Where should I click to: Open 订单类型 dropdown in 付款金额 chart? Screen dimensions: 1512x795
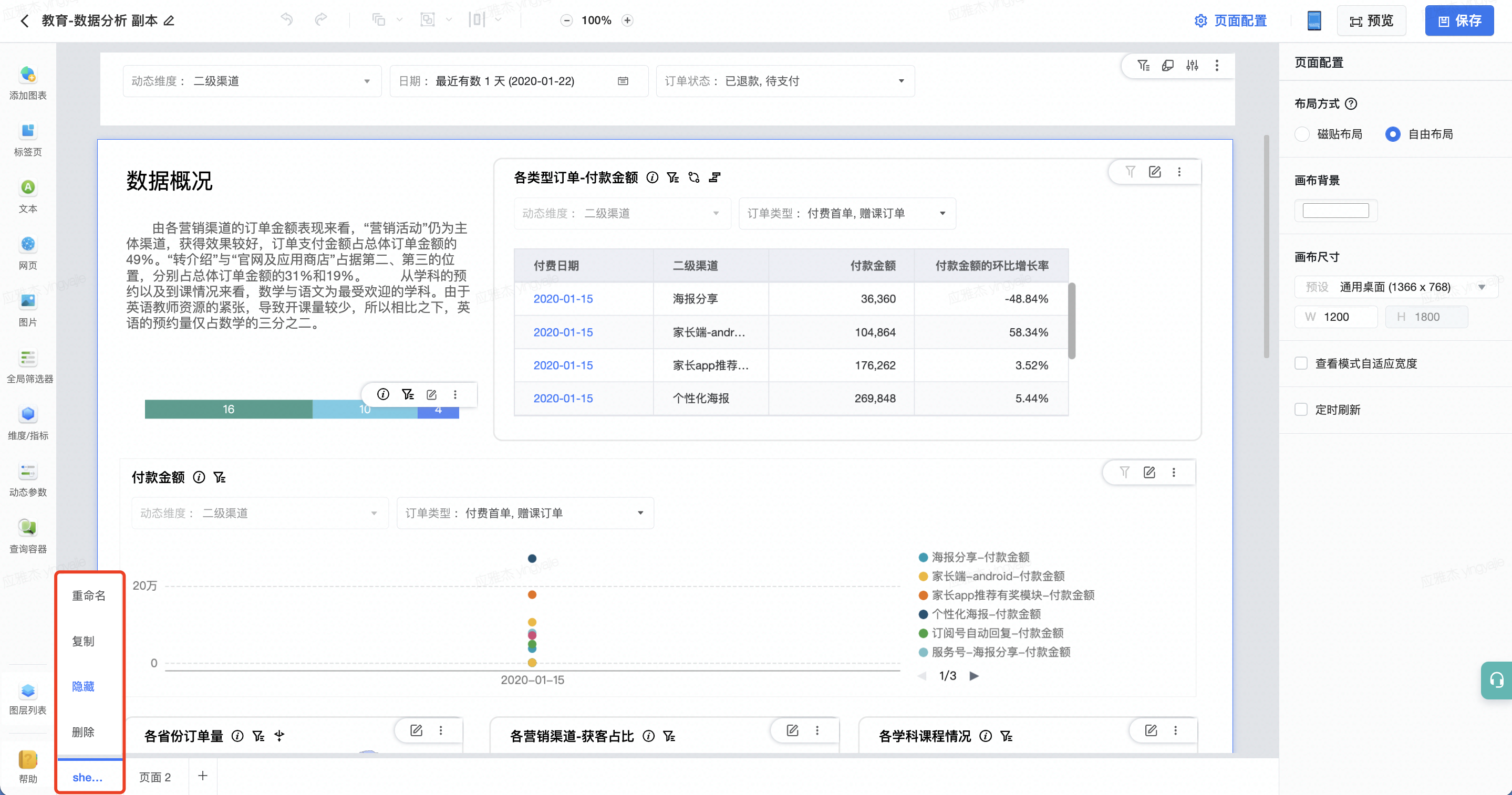tap(525, 513)
